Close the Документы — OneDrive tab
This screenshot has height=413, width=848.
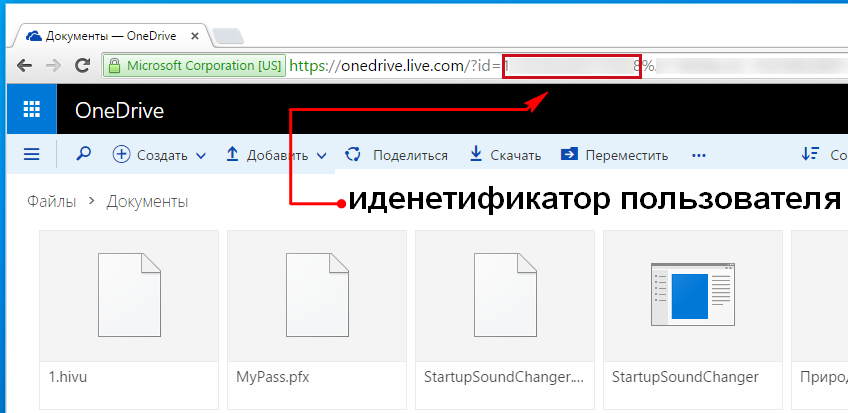pyautogui.click(x=195, y=37)
